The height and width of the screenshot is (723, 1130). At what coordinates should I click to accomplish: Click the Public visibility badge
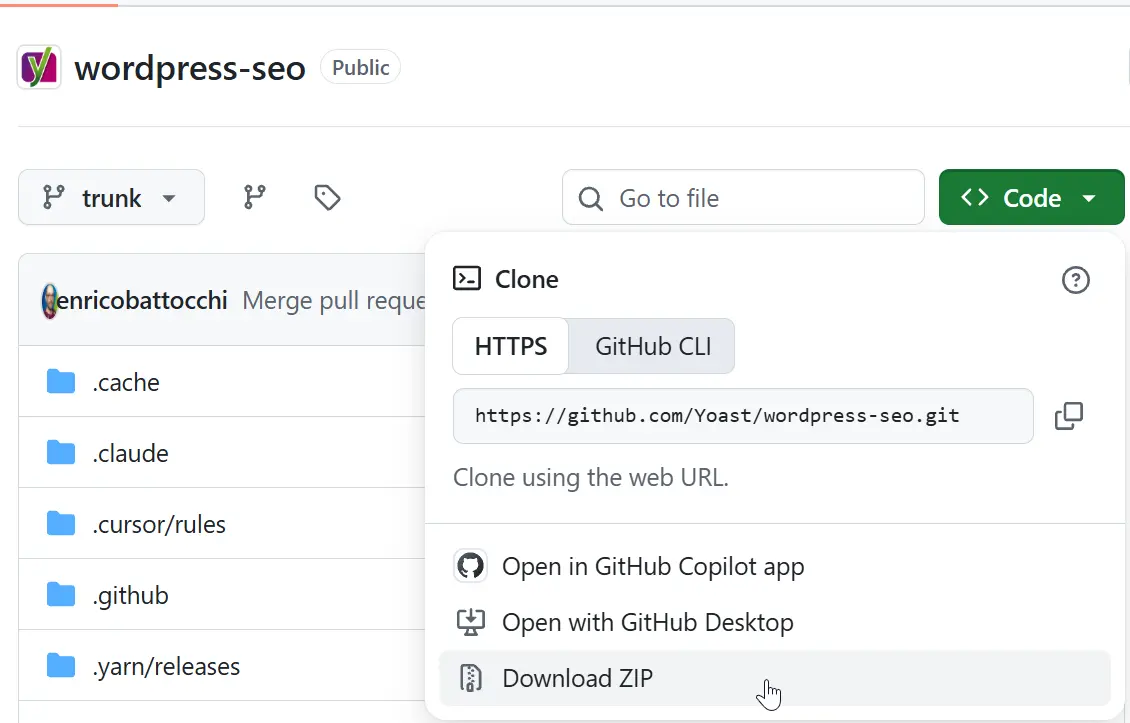pos(360,67)
